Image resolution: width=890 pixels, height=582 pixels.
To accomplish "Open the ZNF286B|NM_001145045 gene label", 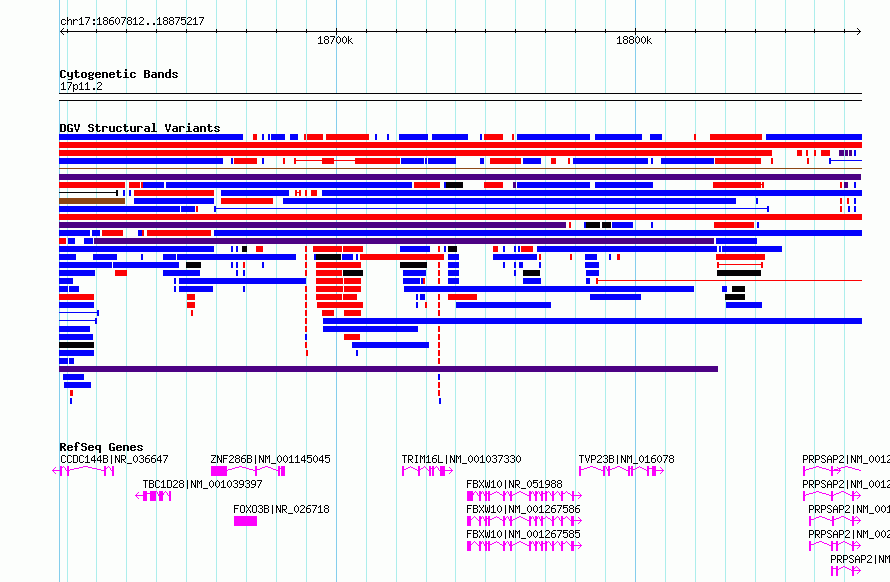I will click(x=270, y=459).
